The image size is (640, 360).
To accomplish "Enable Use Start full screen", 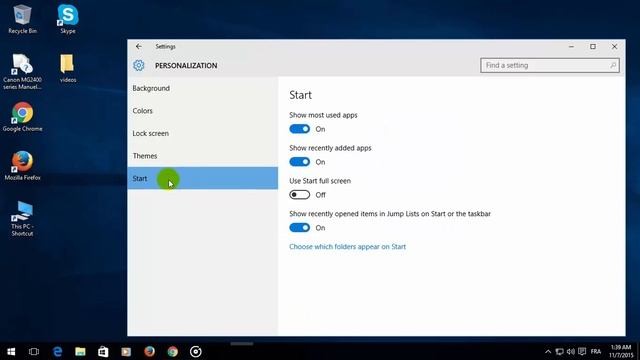I will [300, 195].
